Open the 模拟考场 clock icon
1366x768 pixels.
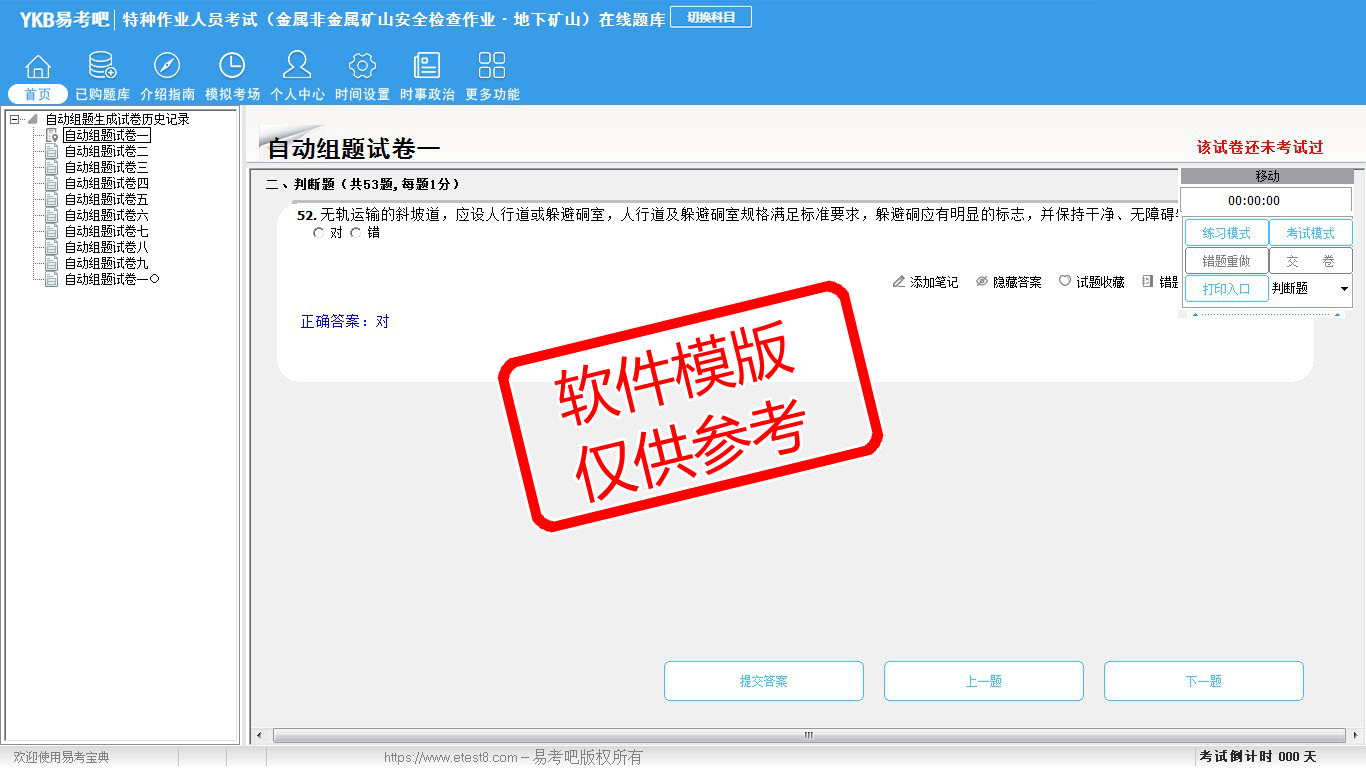click(232, 68)
